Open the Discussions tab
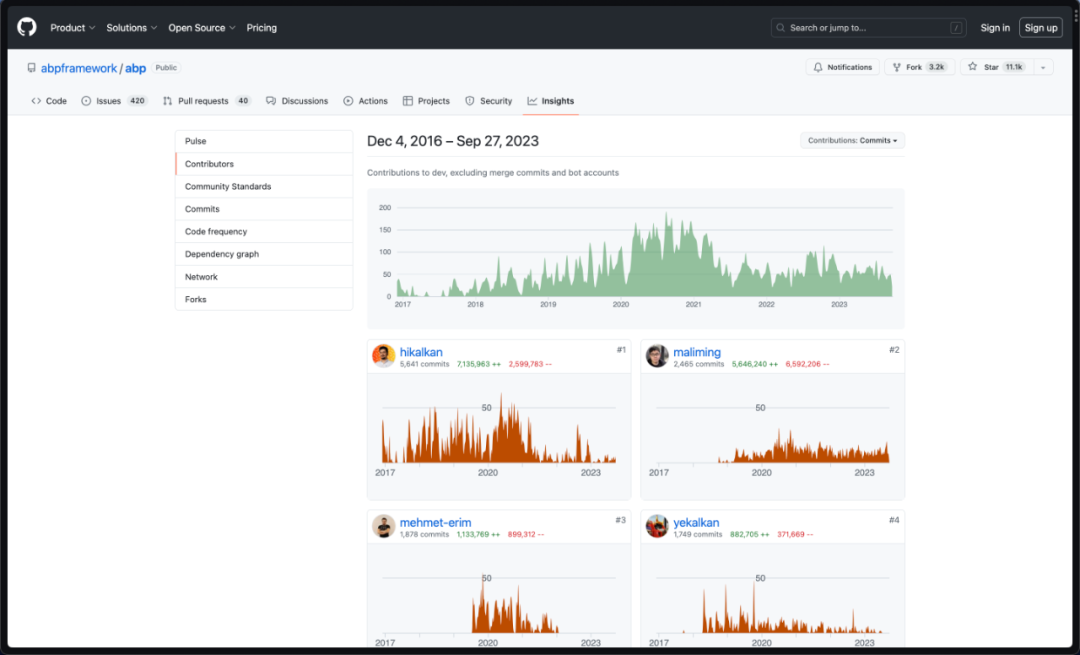This screenshot has height=655, width=1080. tap(298, 101)
